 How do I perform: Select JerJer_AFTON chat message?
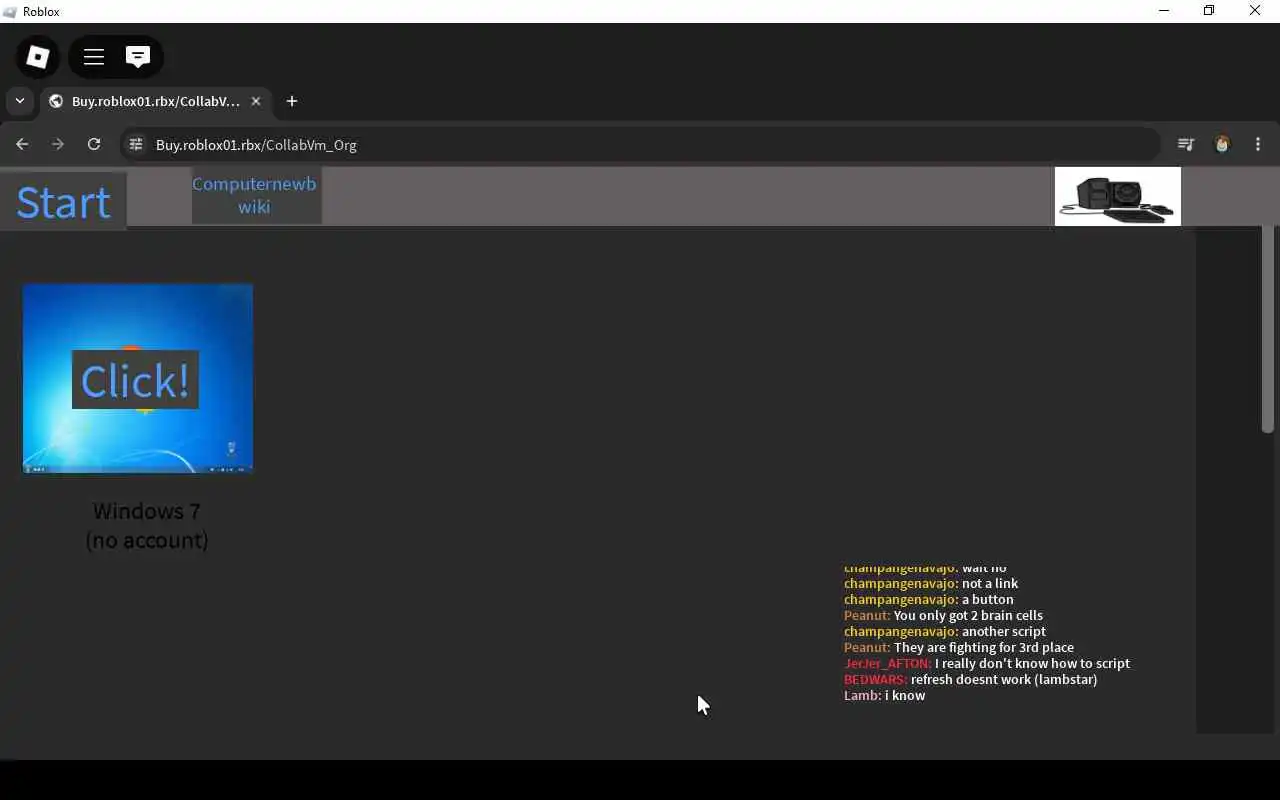coord(987,663)
